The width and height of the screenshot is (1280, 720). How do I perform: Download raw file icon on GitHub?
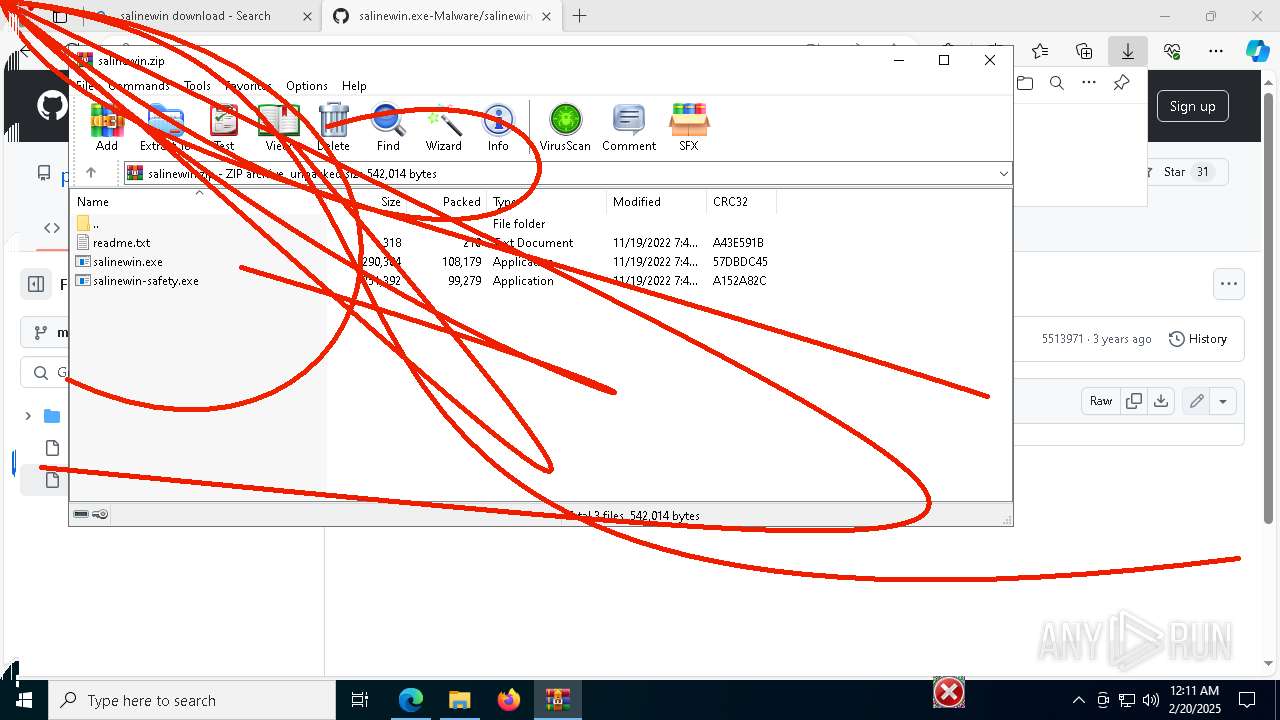tap(1160, 401)
